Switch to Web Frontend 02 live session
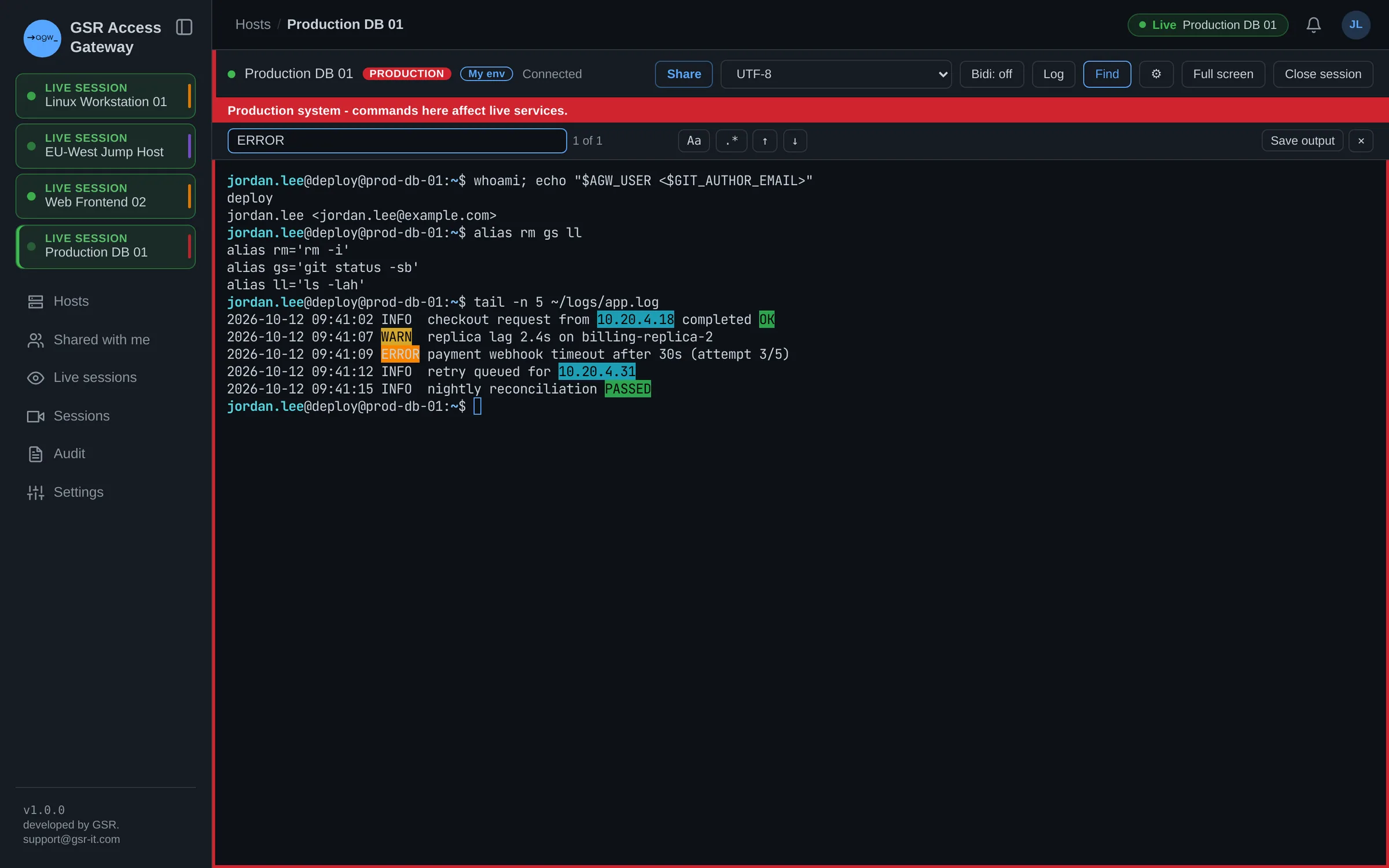The image size is (1389, 868). (x=105, y=196)
